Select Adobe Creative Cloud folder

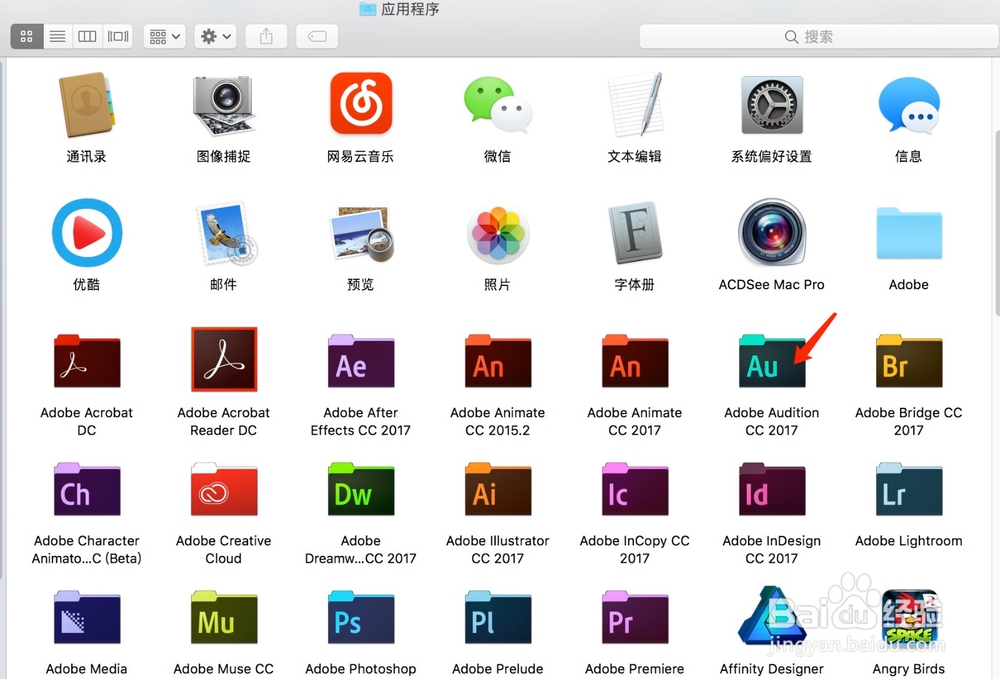click(224, 489)
